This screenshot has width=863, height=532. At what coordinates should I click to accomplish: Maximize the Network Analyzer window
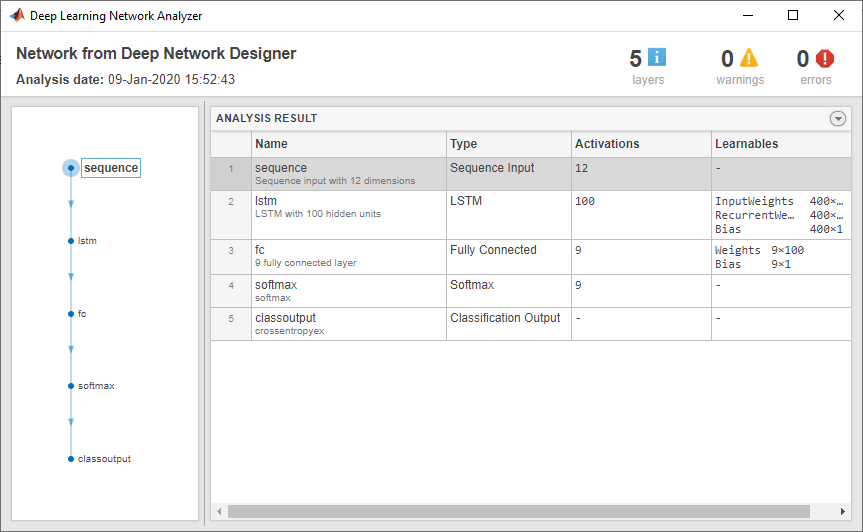[x=793, y=16]
